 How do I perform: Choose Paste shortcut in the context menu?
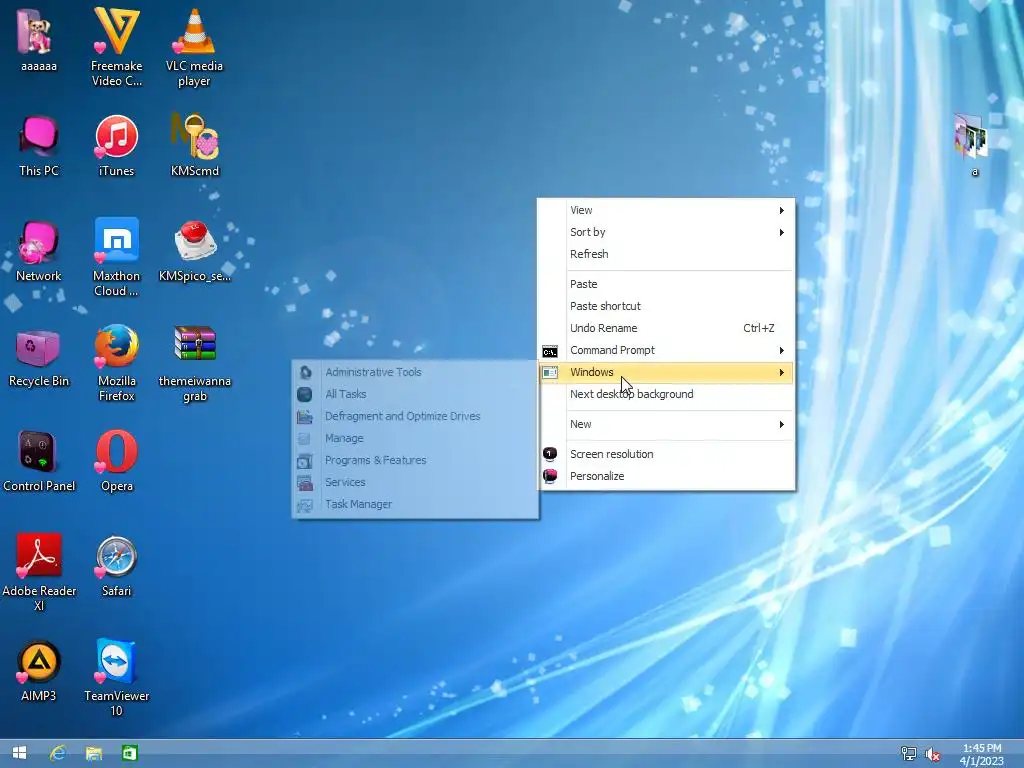point(666,306)
